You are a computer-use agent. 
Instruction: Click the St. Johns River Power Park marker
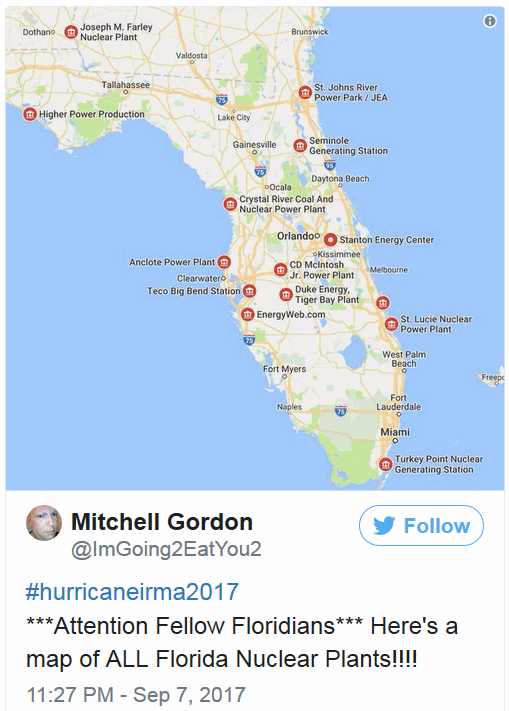pyautogui.click(x=305, y=92)
